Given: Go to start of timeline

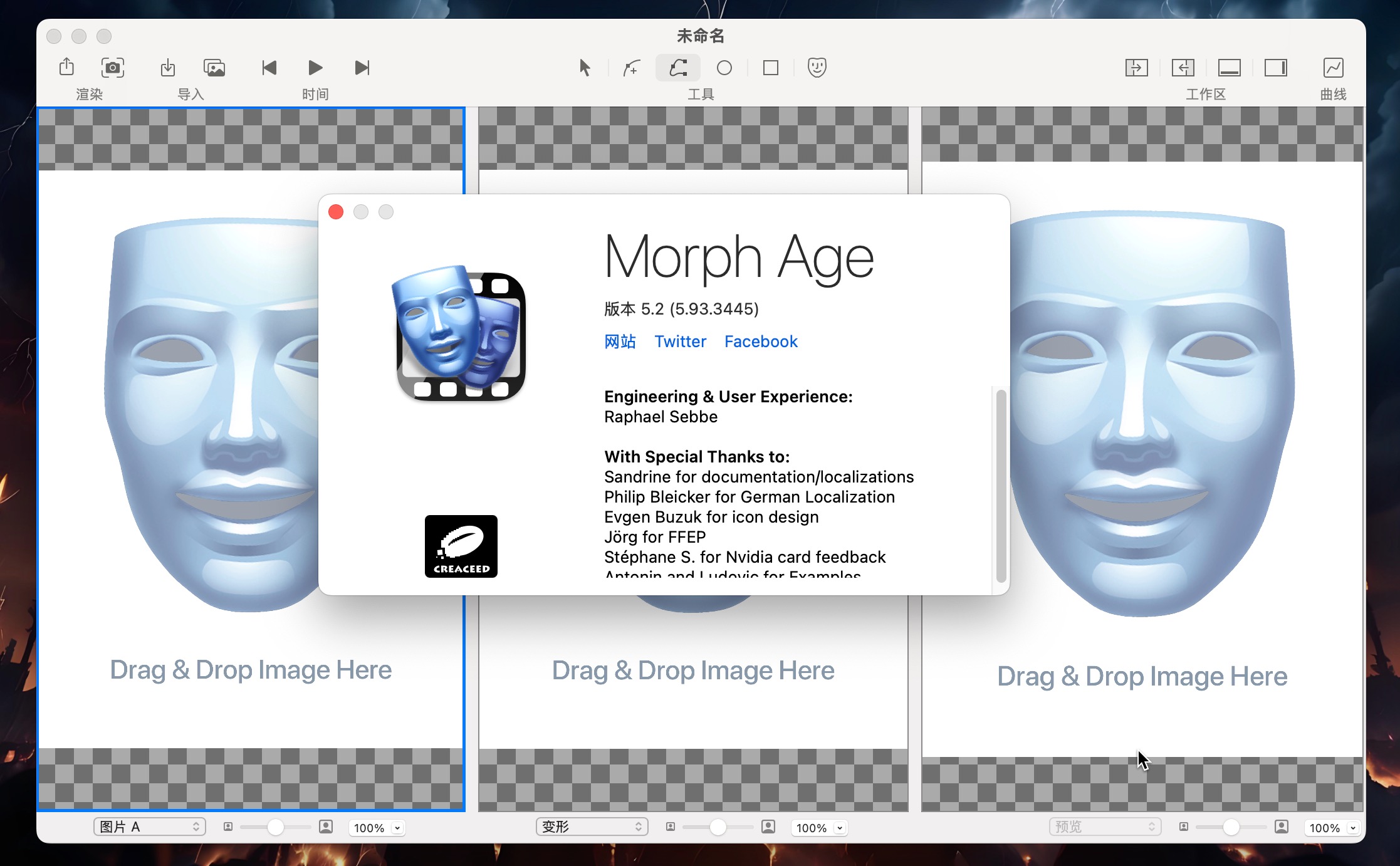Looking at the screenshot, I should pos(269,67).
